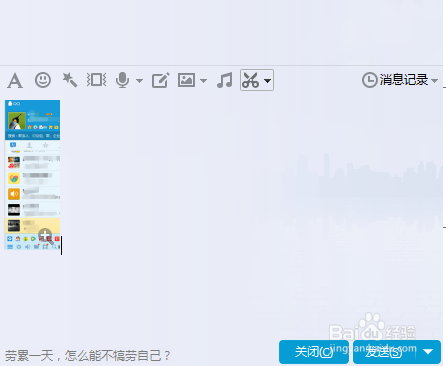Click the 关闭(C) close button

coord(314,352)
